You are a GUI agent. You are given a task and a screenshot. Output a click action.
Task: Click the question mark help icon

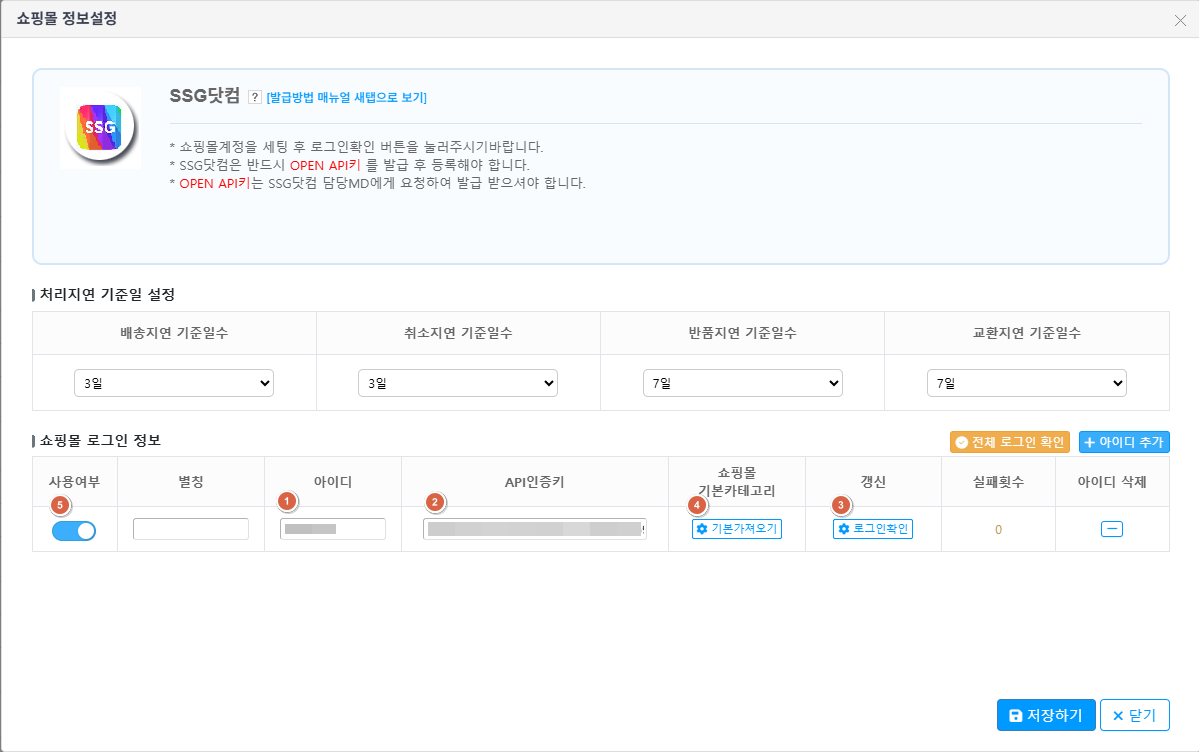coord(255,97)
